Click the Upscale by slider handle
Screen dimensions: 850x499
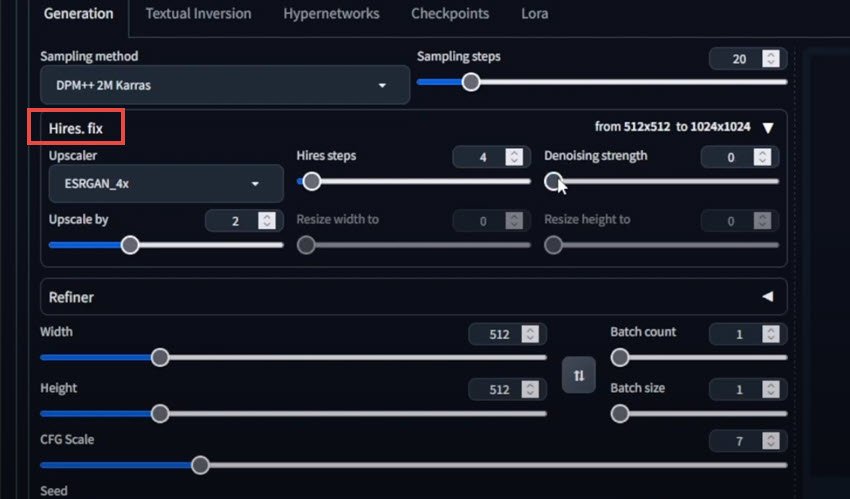(x=130, y=245)
